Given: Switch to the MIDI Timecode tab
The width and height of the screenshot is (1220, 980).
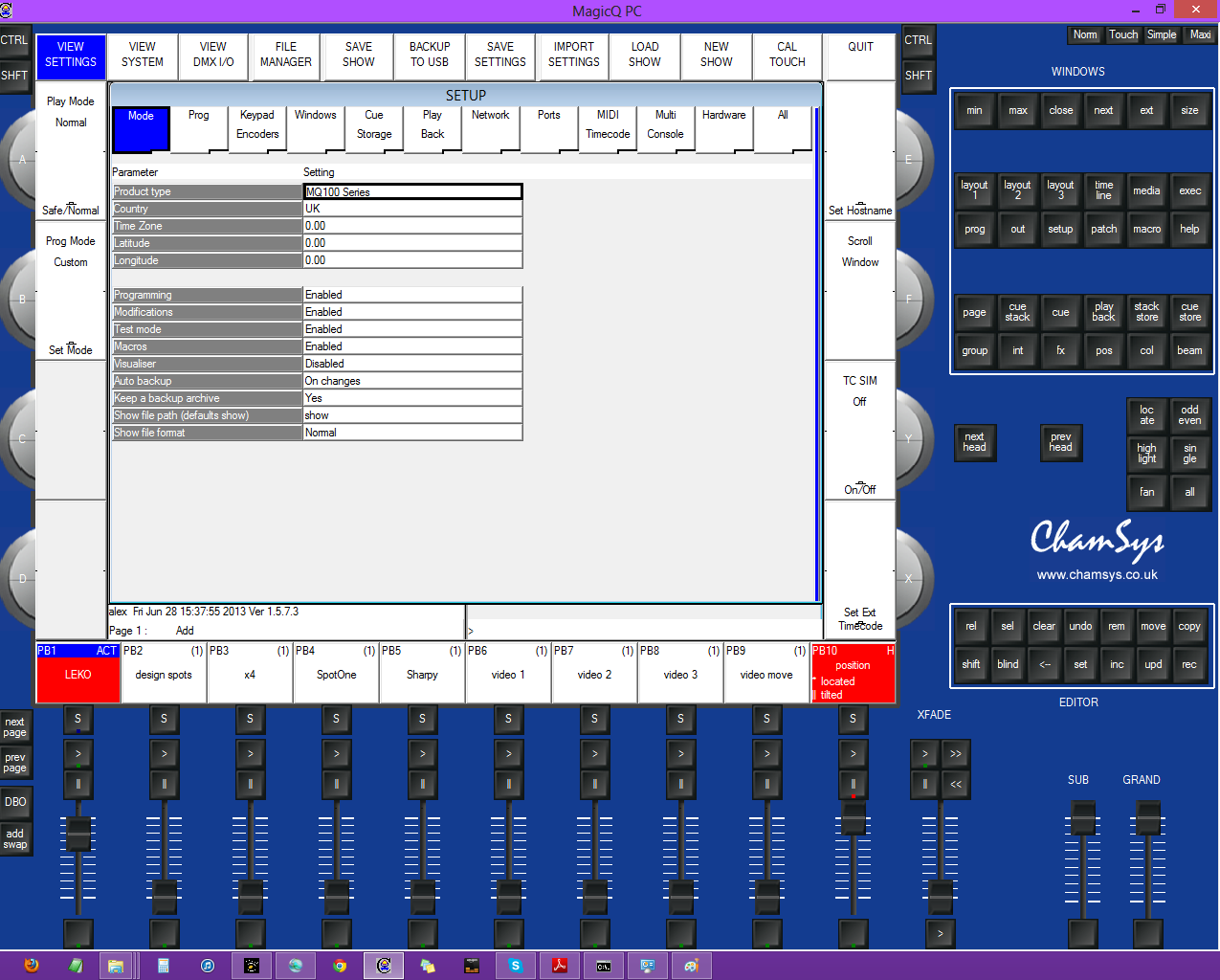Looking at the screenshot, I should click(607, 127).
